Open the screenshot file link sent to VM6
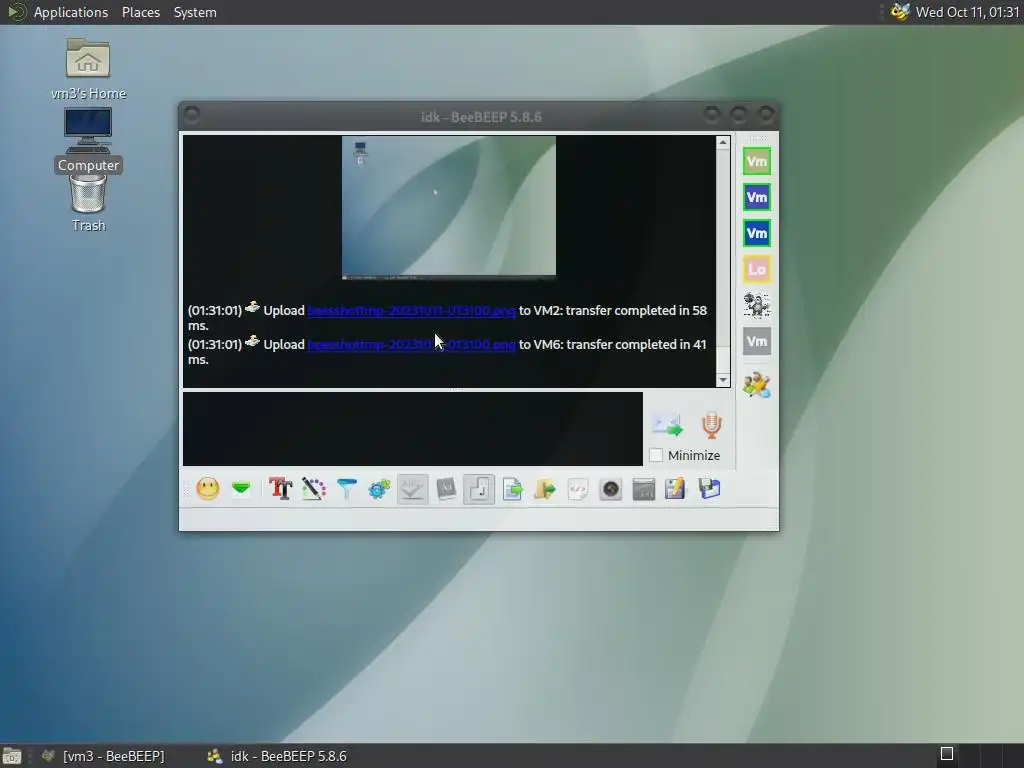 tap(411, 344)
